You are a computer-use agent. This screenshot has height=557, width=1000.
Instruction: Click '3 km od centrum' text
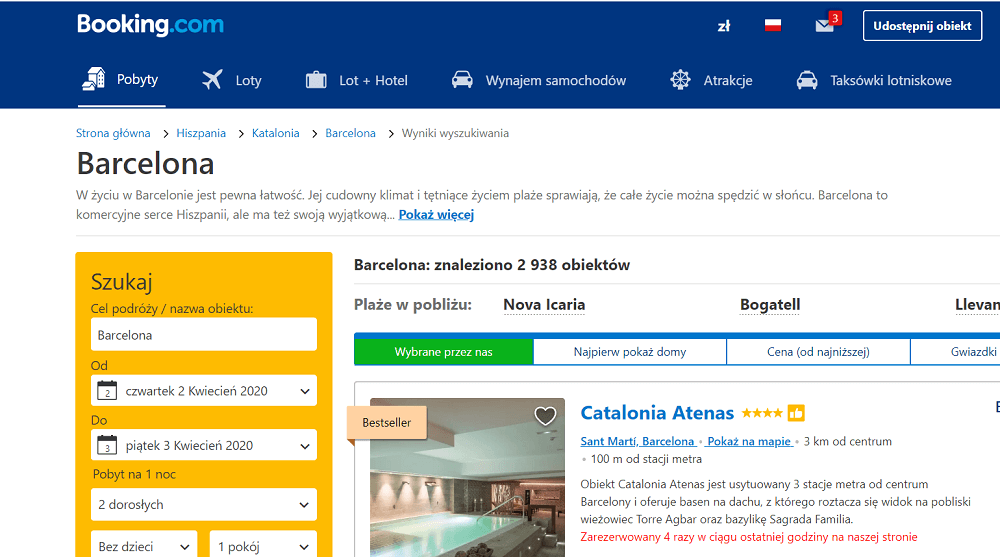[848, 441]
